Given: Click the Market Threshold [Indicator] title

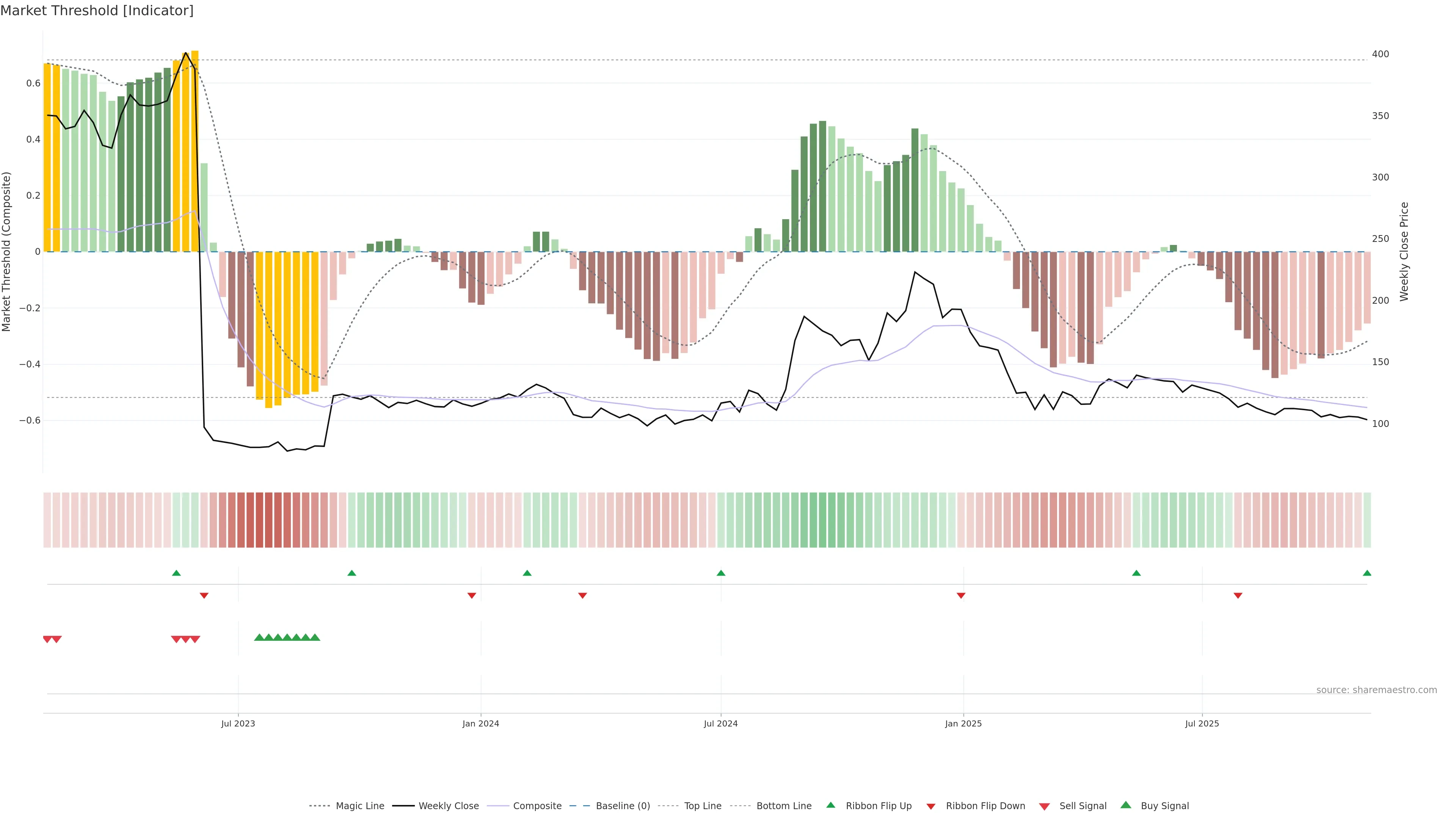Looking at the screenshot, I should [x=97, y=11].
